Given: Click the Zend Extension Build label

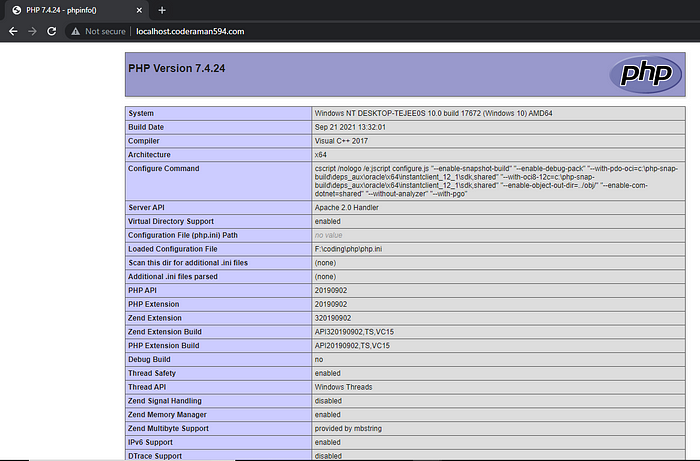Looking at the screenshot, I should (165, 332).
